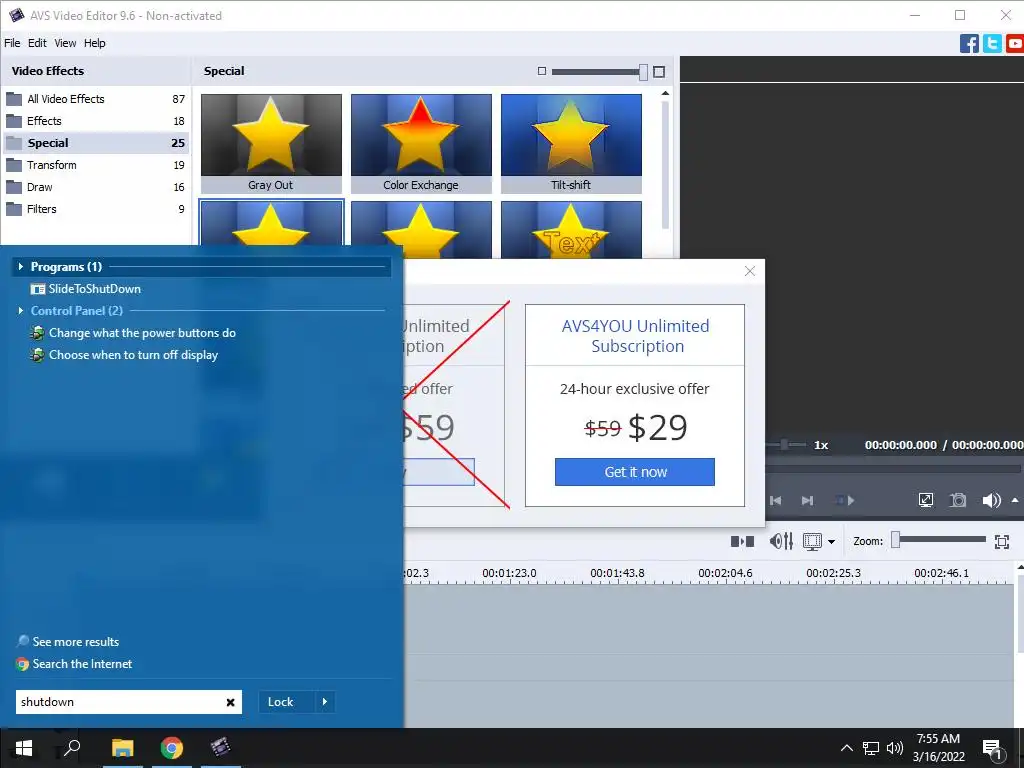Open taskbar search magnifier
Screen dimensions: 1024x768
[72, 748]
